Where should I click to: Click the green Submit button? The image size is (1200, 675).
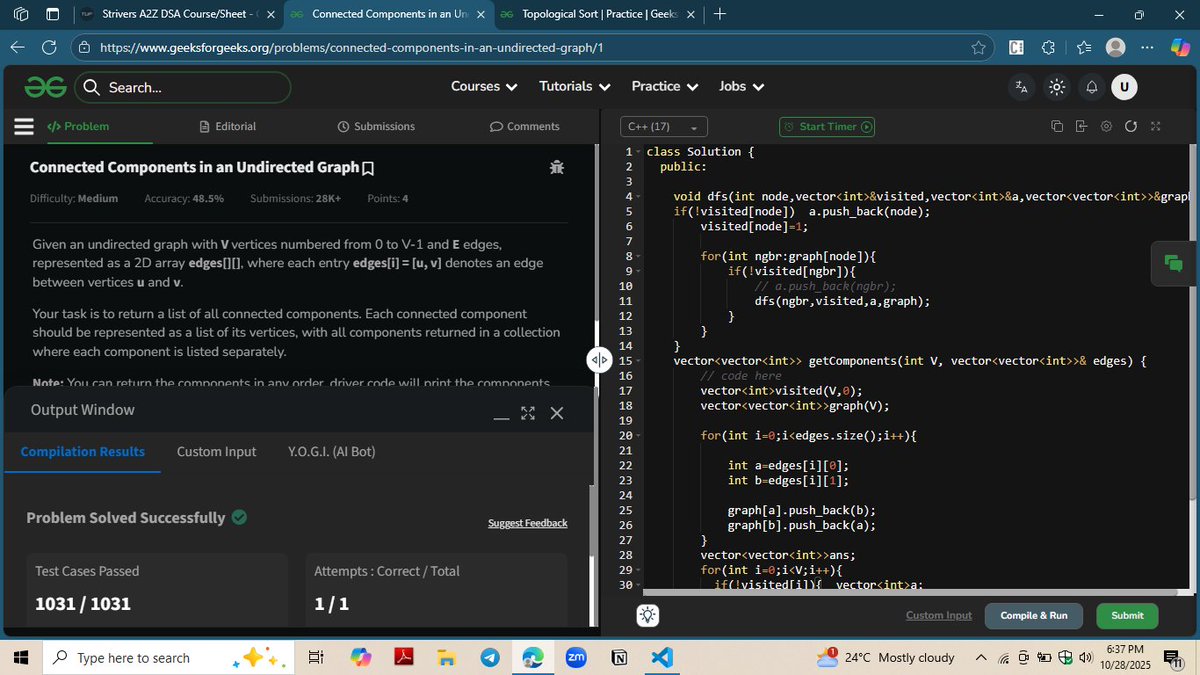tap(1127, 615)
